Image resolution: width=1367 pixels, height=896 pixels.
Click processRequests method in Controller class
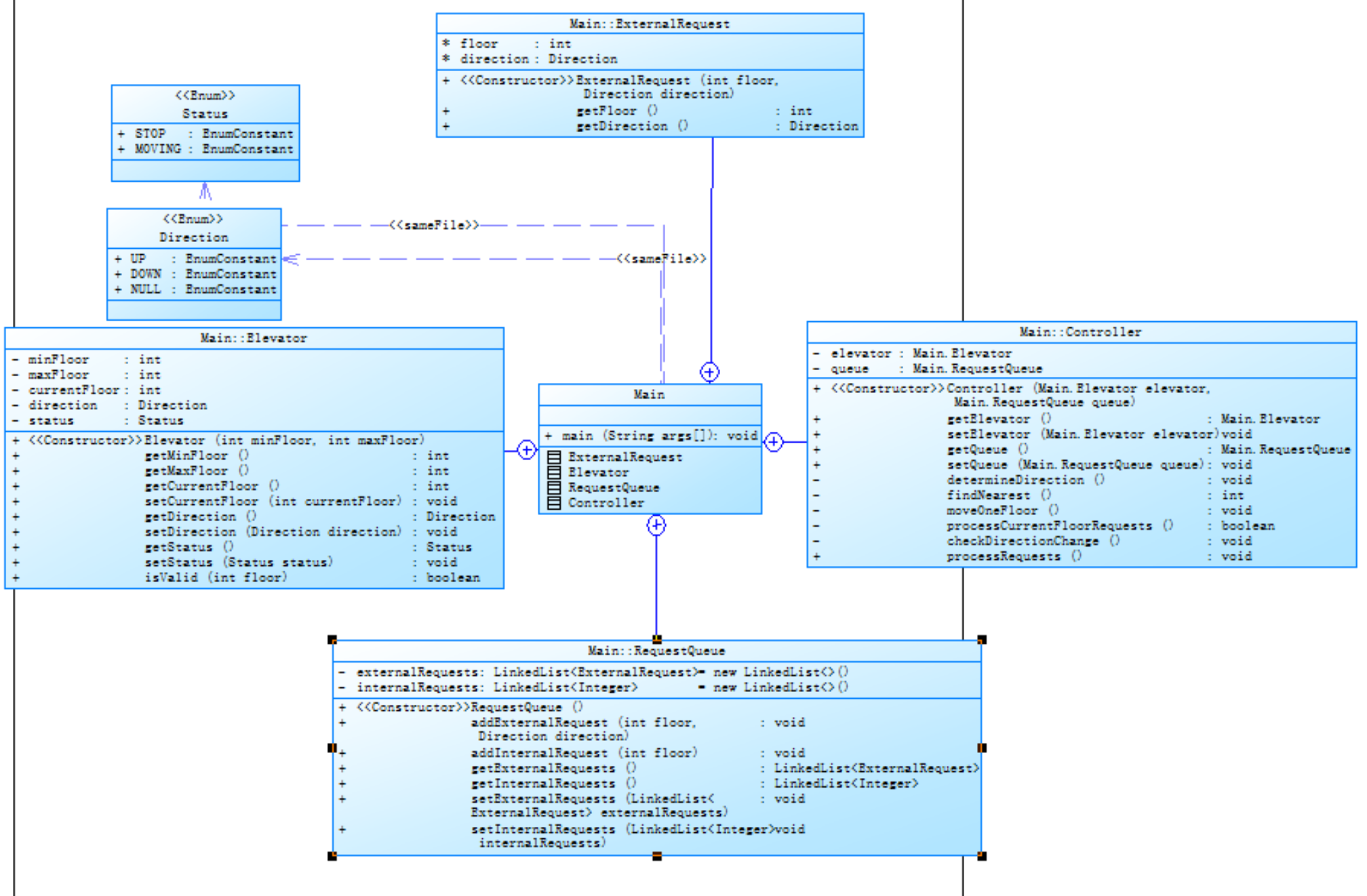(1004, 556)
